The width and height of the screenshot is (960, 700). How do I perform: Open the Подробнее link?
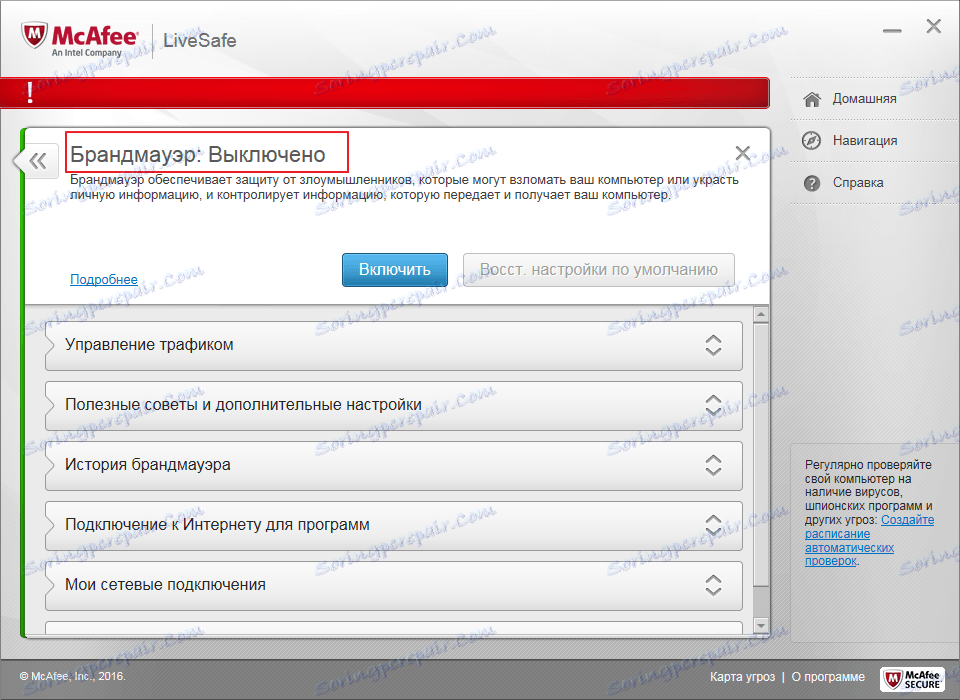click(103, 279)
